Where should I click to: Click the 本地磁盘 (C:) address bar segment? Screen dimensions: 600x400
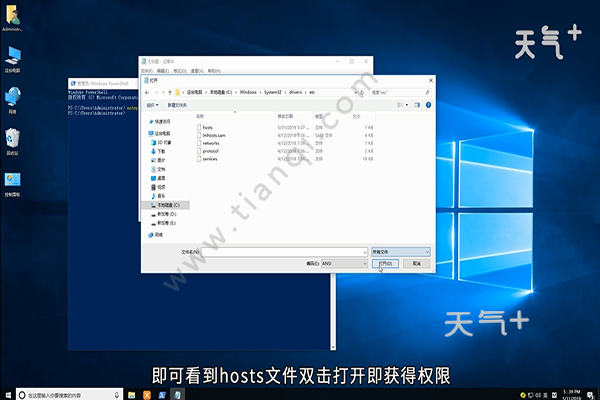pos(221,92)
